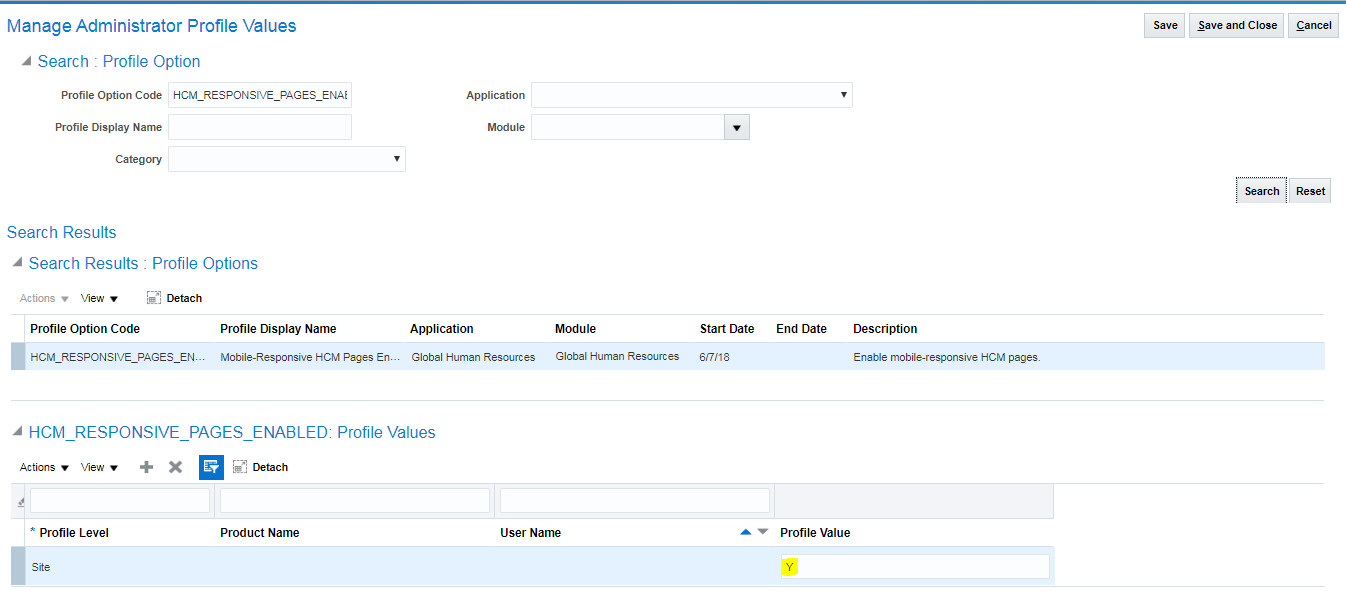Open the Category dropdown
Image resolution: width=1346 pixels, height=591 pixels.
tap(397, 158)
